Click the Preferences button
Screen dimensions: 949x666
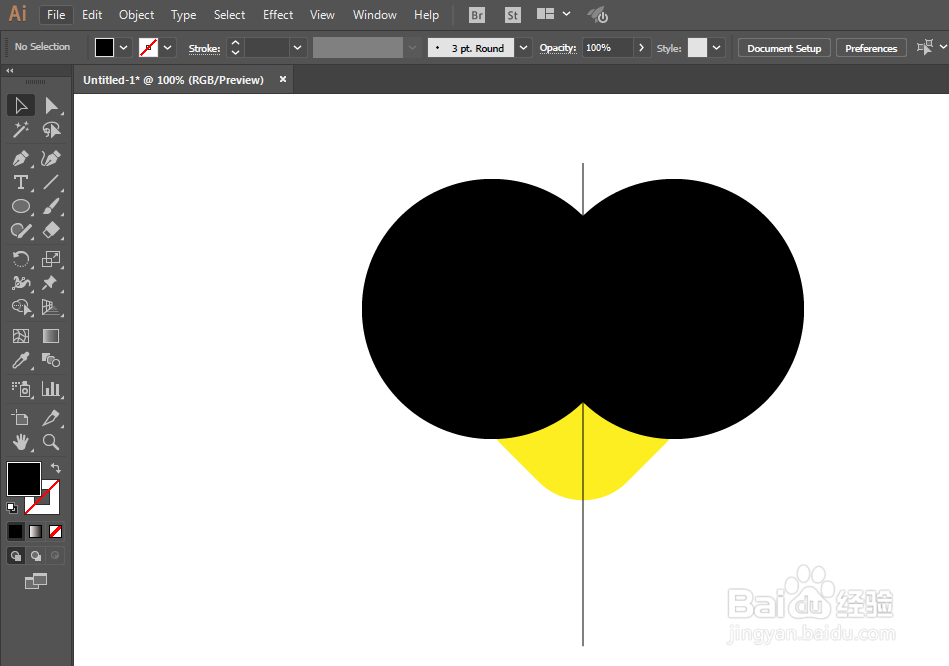[871, 48]
